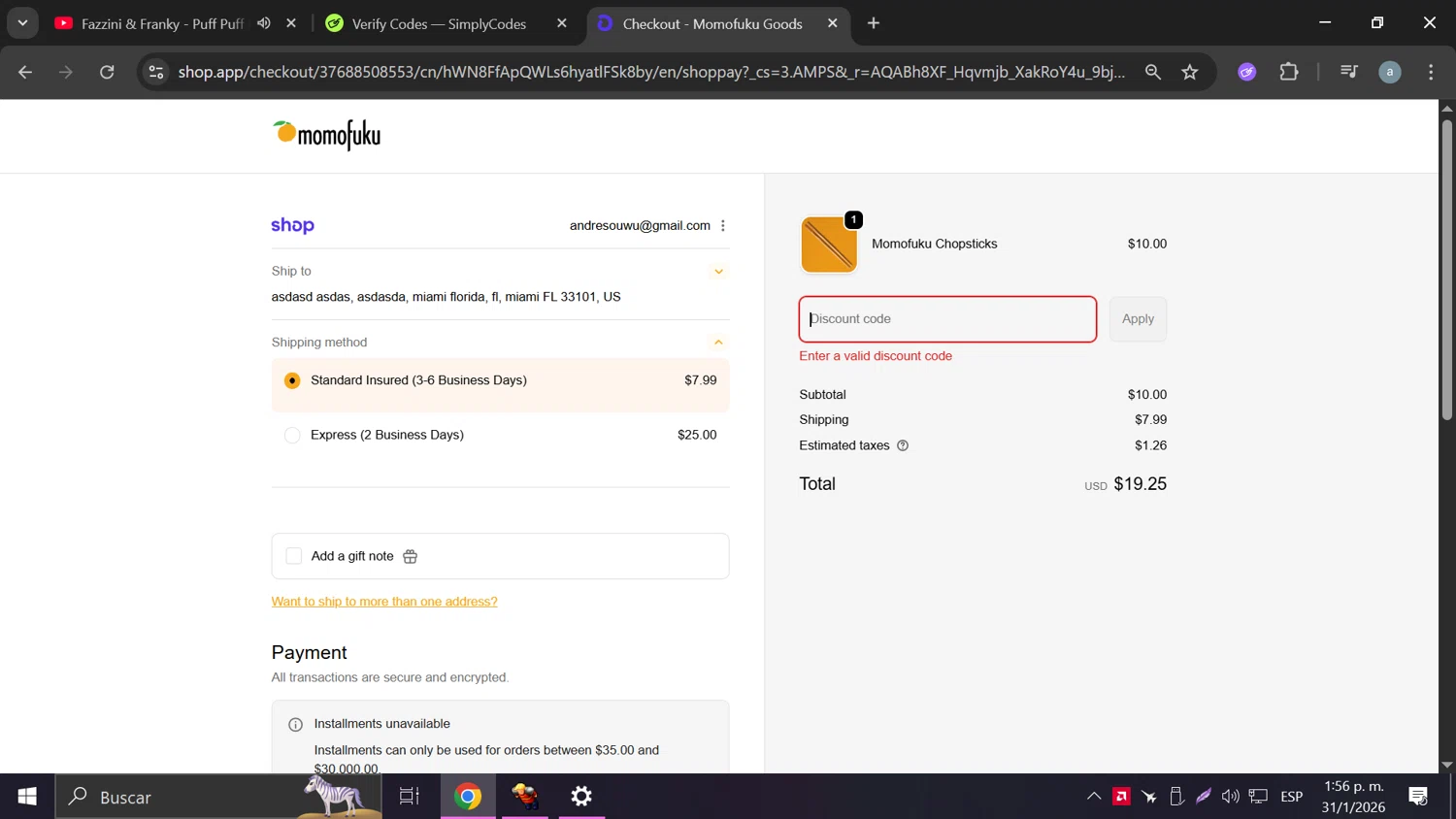This screenshot has height=819, width=1456.
Task: Close the Verify Codes tab
Action: 562,23
